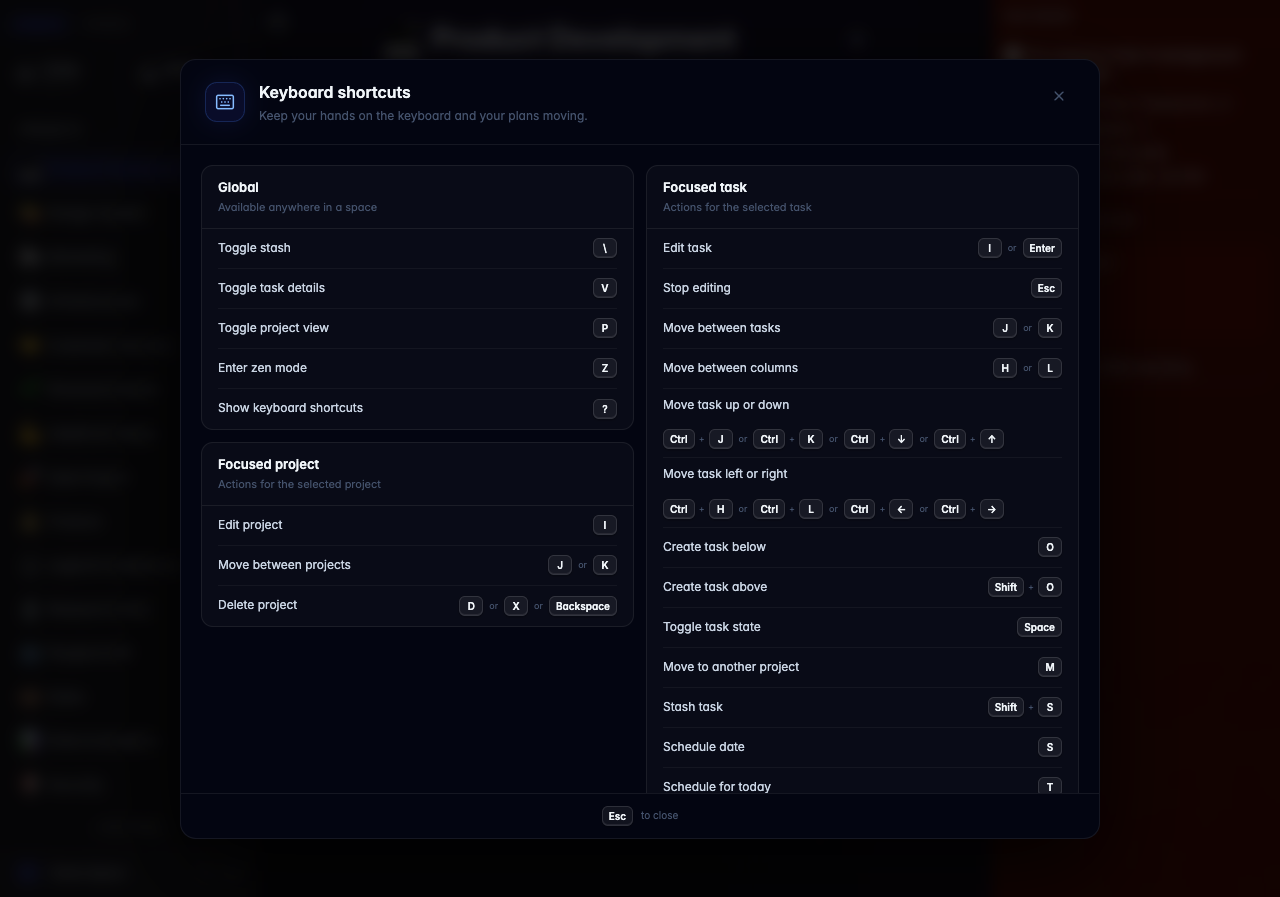Click the P key for Toggle project view
The width and height of the screenshot is (1280, 897).
click(x=605, y=328)
